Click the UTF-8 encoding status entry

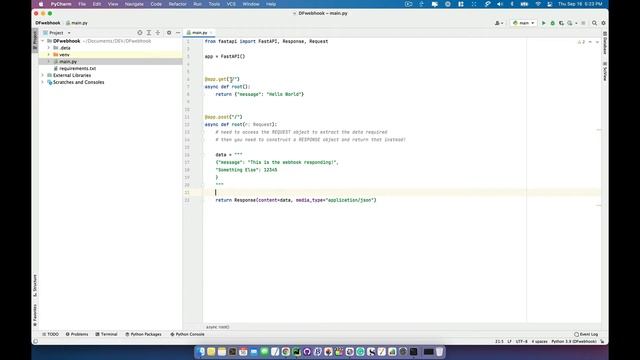(521, 342)
